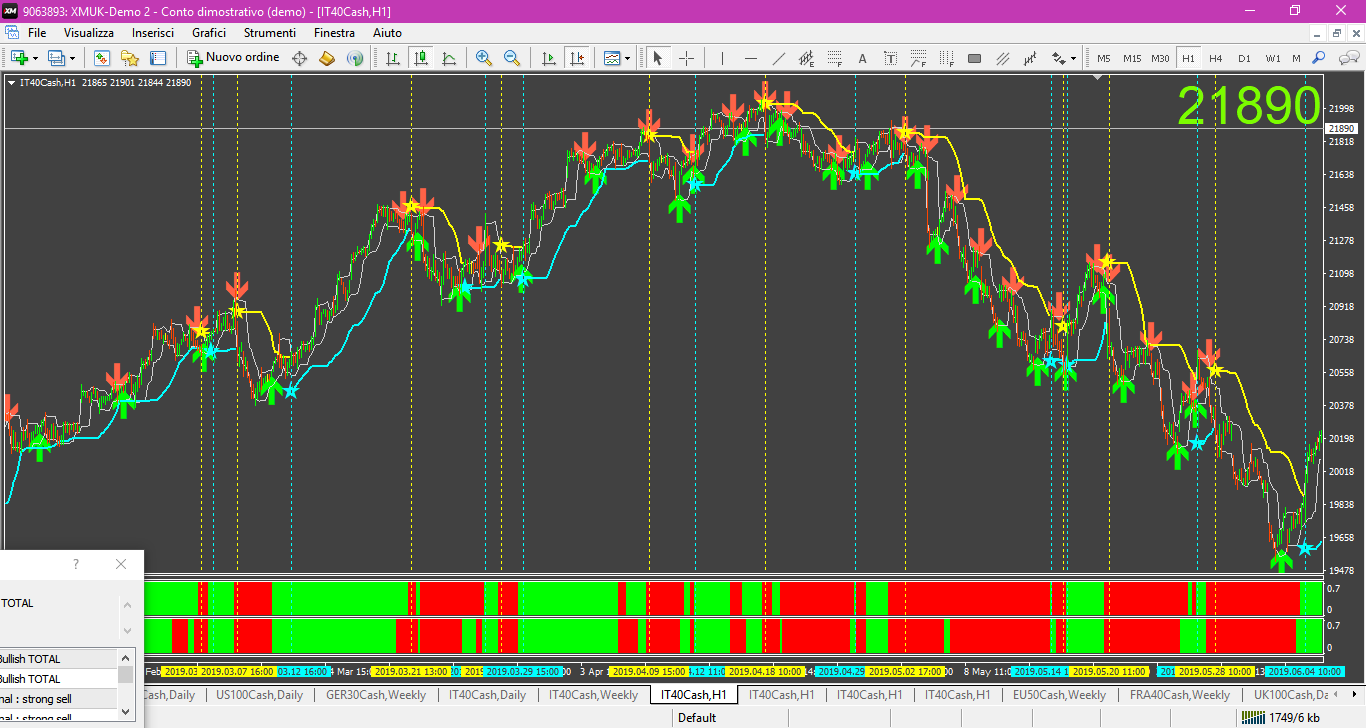Screen dimensions: 1366x728
Task: Click the grey down arrow beside TOTAL text
Action: tap(127, 630)
